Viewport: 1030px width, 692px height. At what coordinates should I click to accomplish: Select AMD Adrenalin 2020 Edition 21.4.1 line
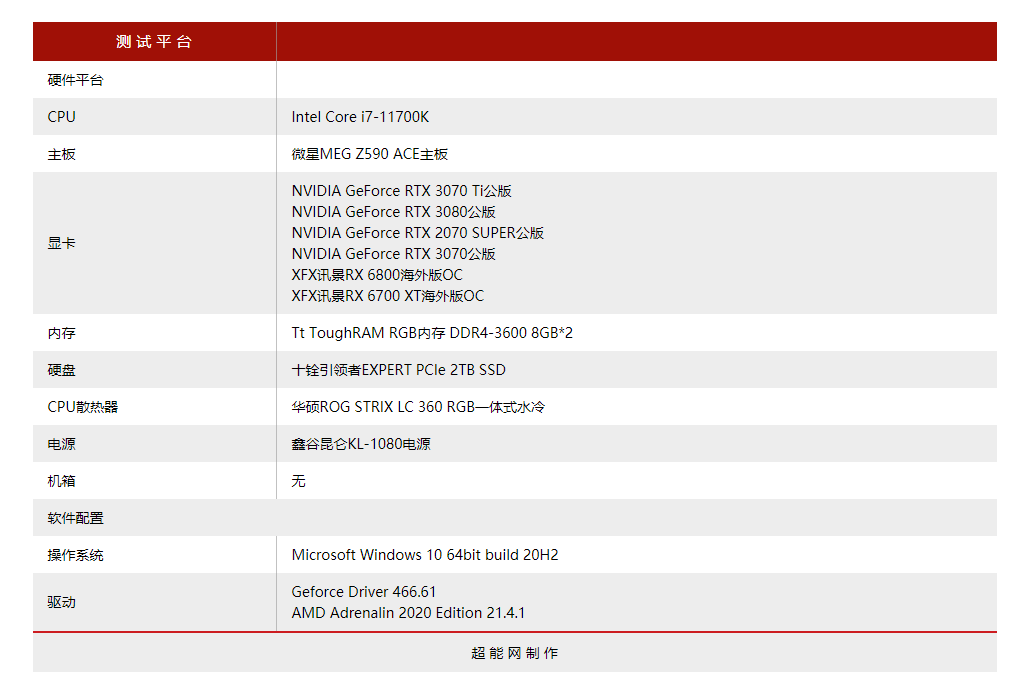tap(409, 613)
